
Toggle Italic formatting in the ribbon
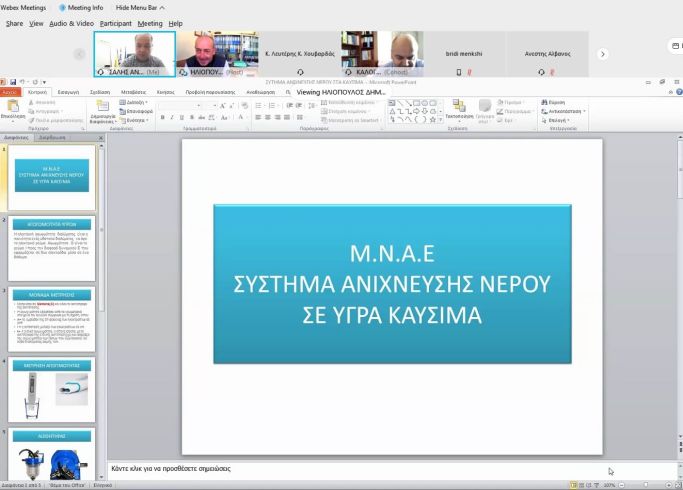171,118
